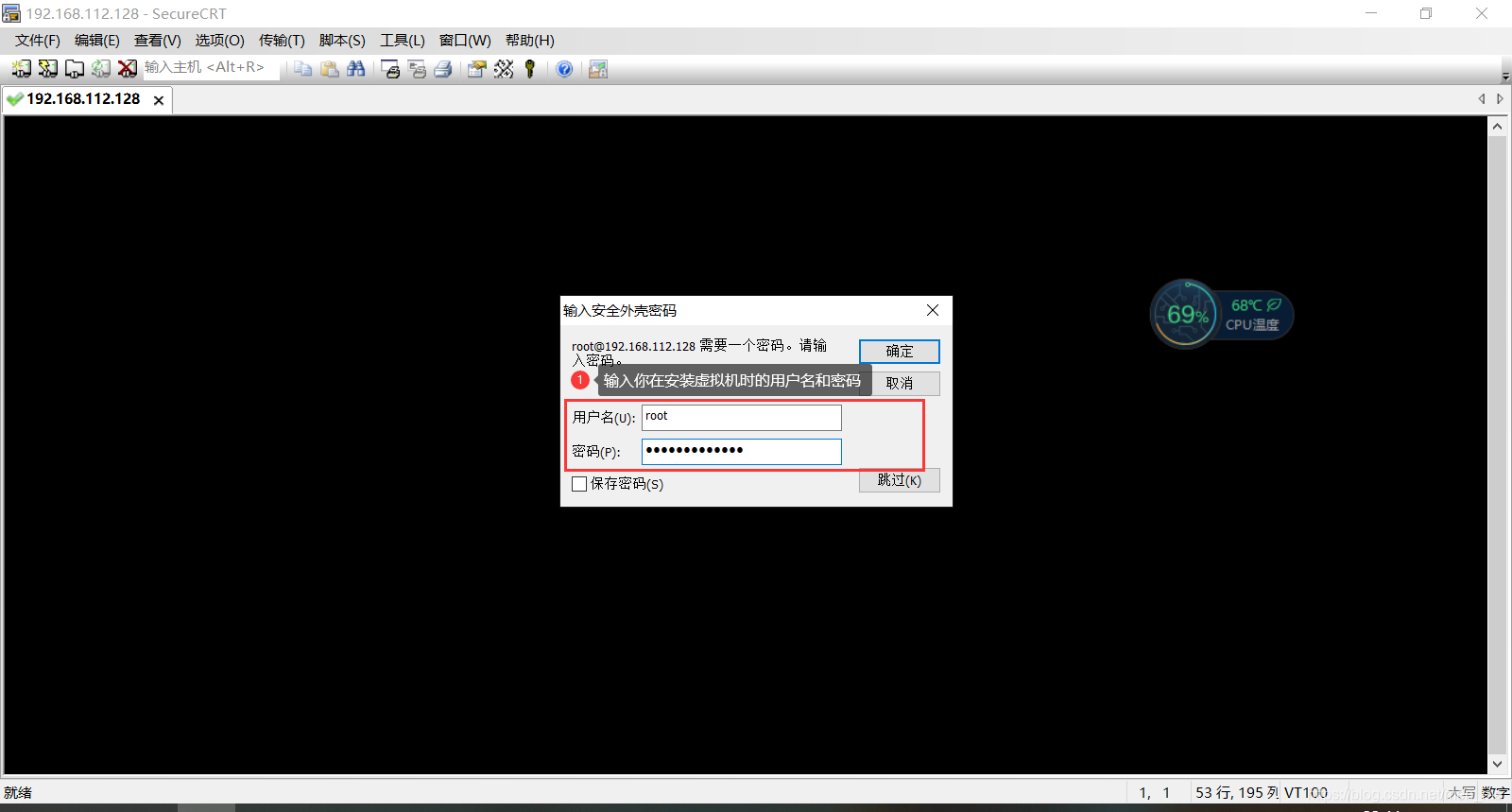Click the 跳过(K) button
1512x812 pixels.
tap(900, 480)
